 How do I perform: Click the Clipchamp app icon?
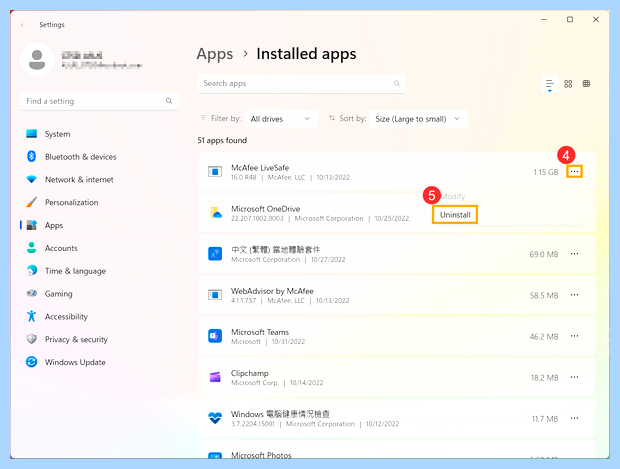click(215, 377)
